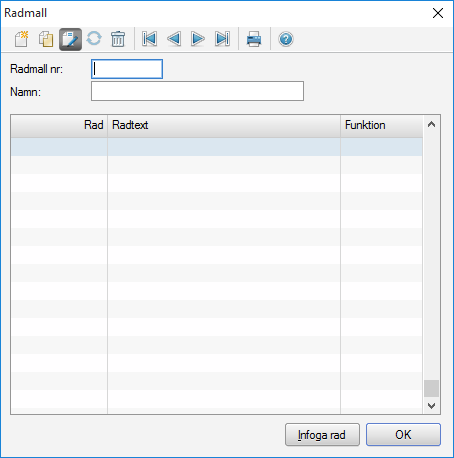Viewport: 454px width, 458px height.
Task: Select the Rad column header
Action: (x=59, y=126)
